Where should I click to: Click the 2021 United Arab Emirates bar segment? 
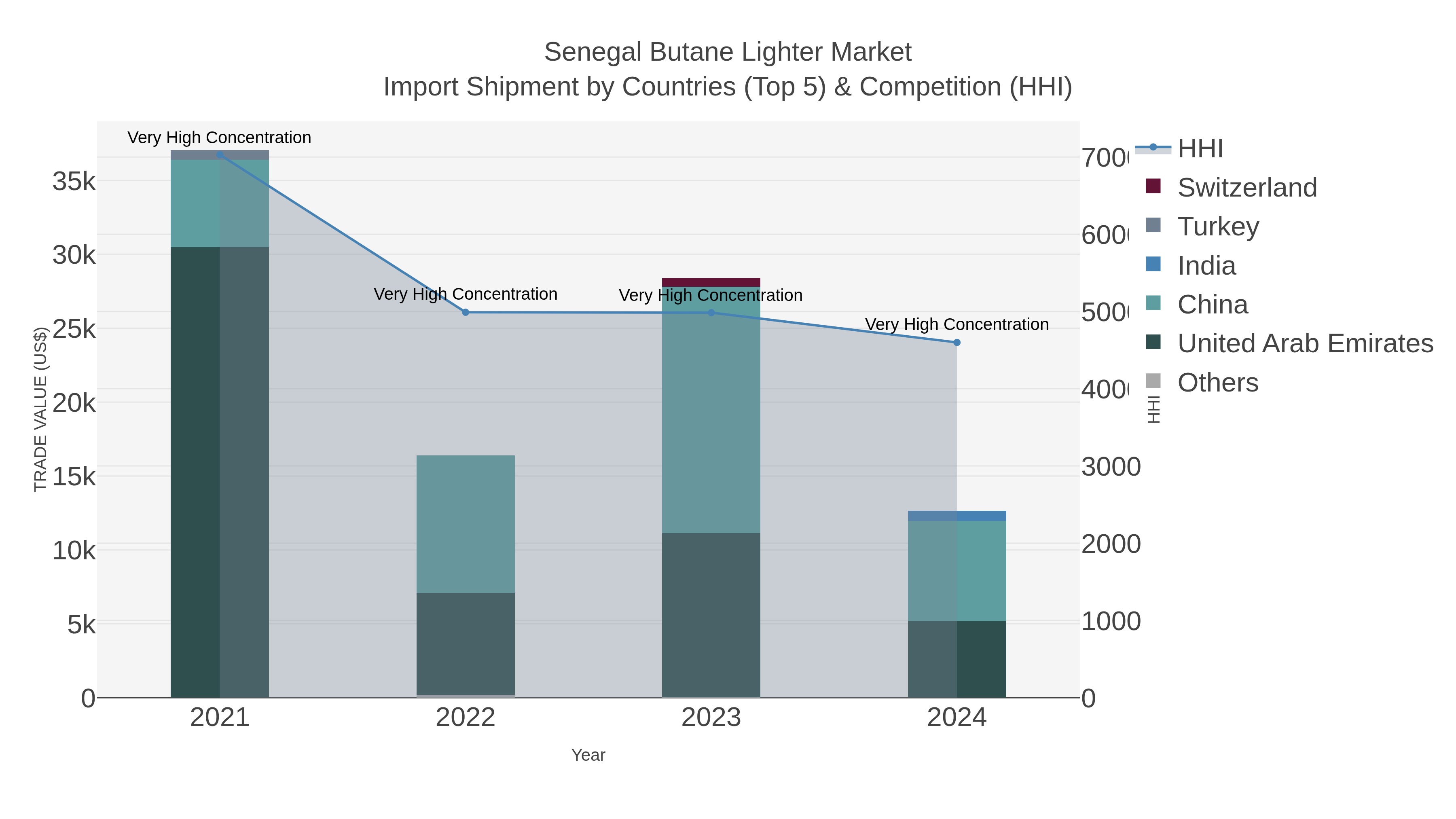(x=220, y=472)
